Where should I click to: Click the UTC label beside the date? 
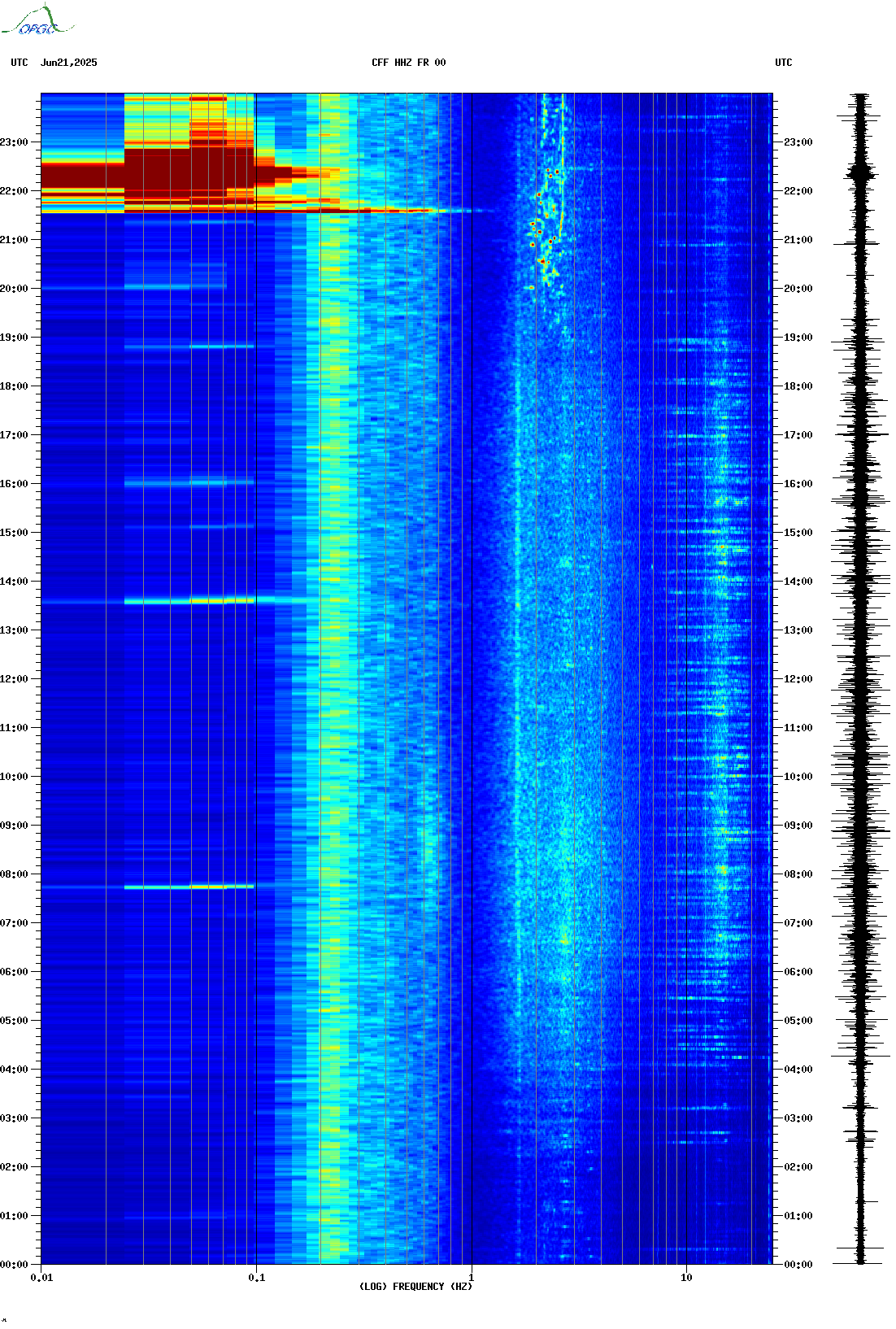[x=20, y=63]
